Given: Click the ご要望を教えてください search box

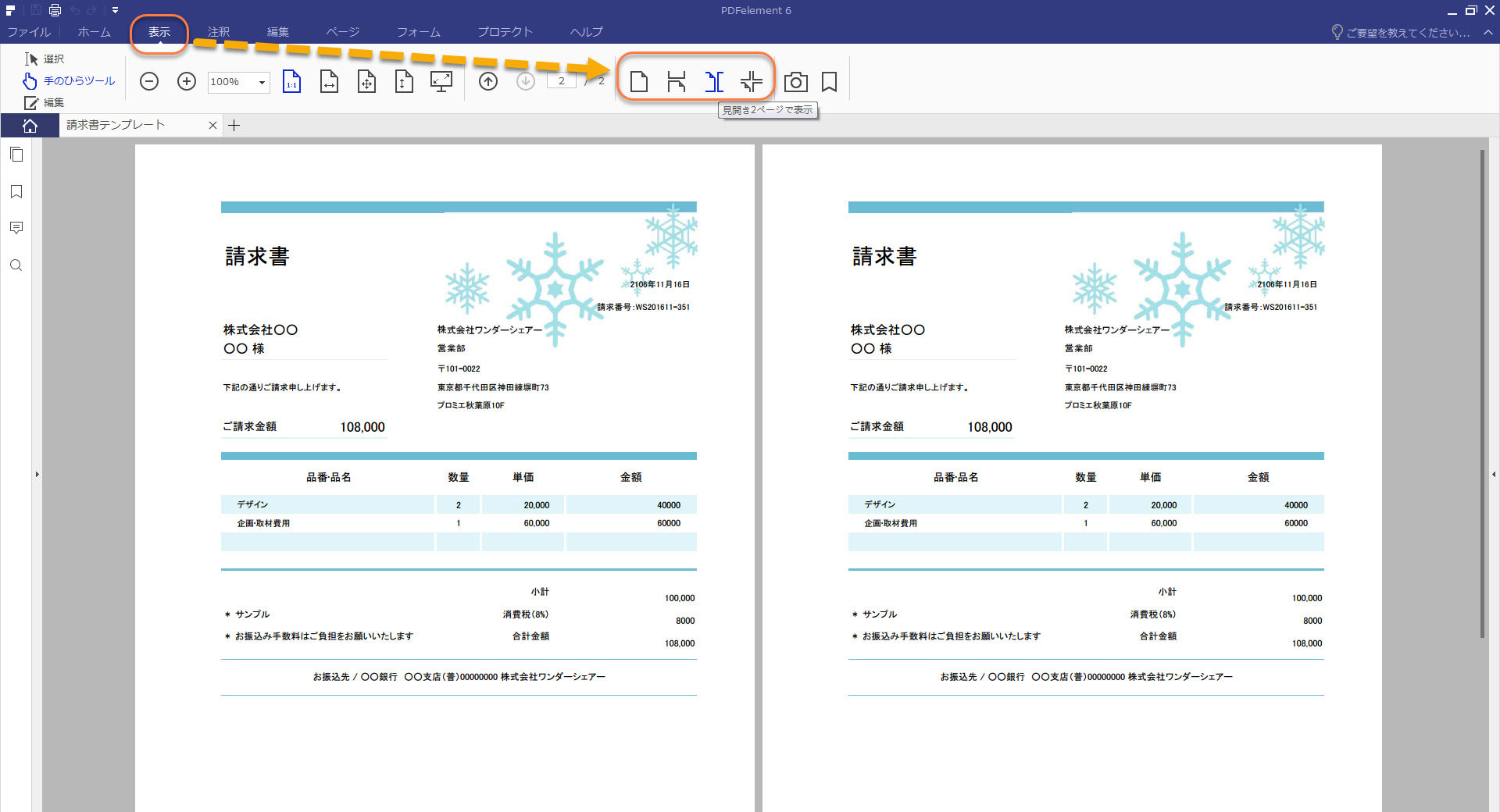Looking at the screenshot, I should coord(1401,33).
